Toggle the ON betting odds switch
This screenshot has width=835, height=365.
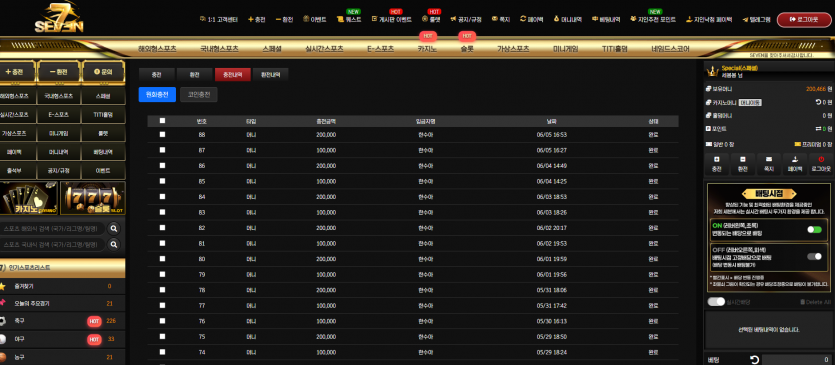(814, 230)
